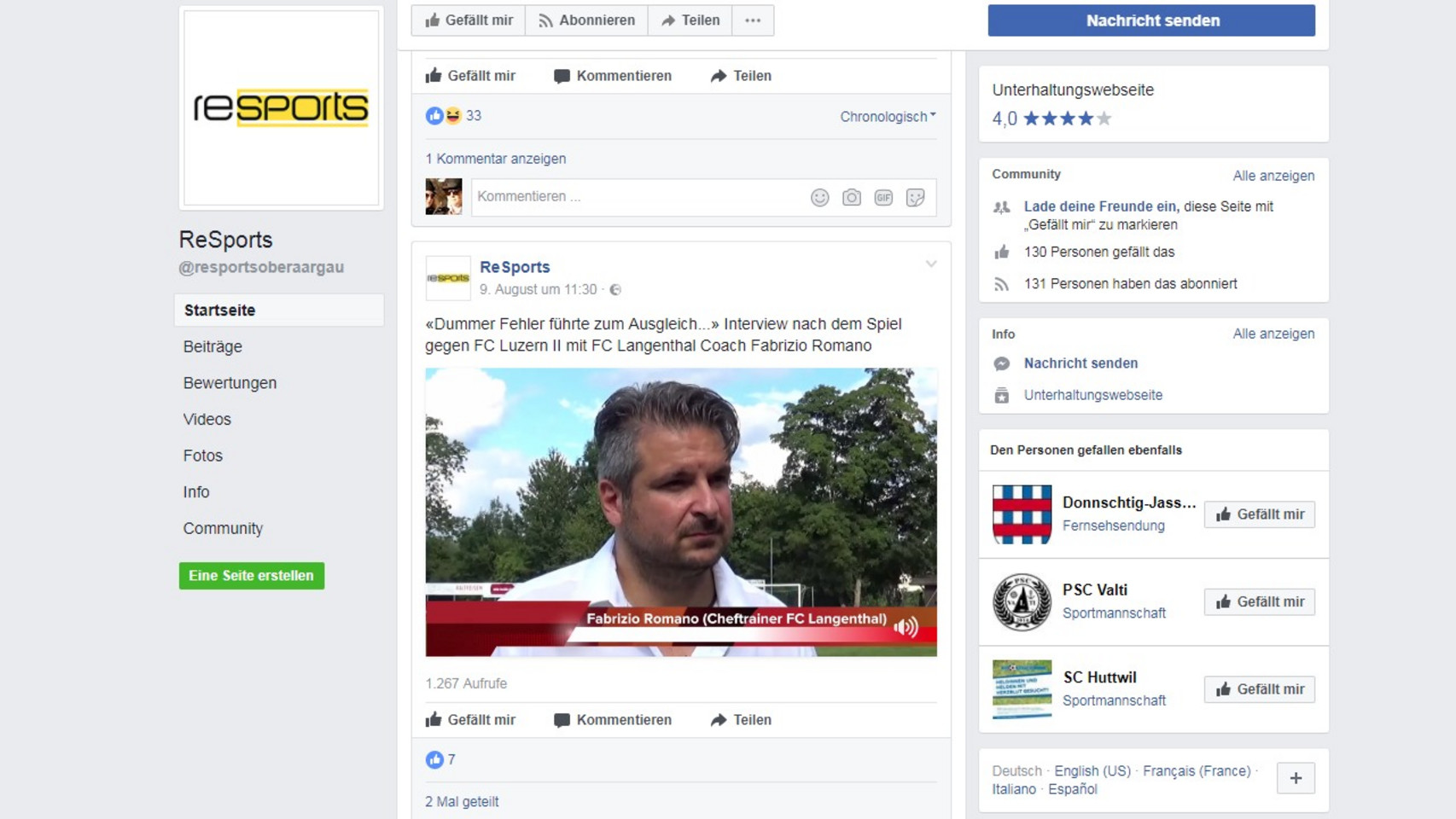Click the like reaction icon beside 7

coord(434,759)
